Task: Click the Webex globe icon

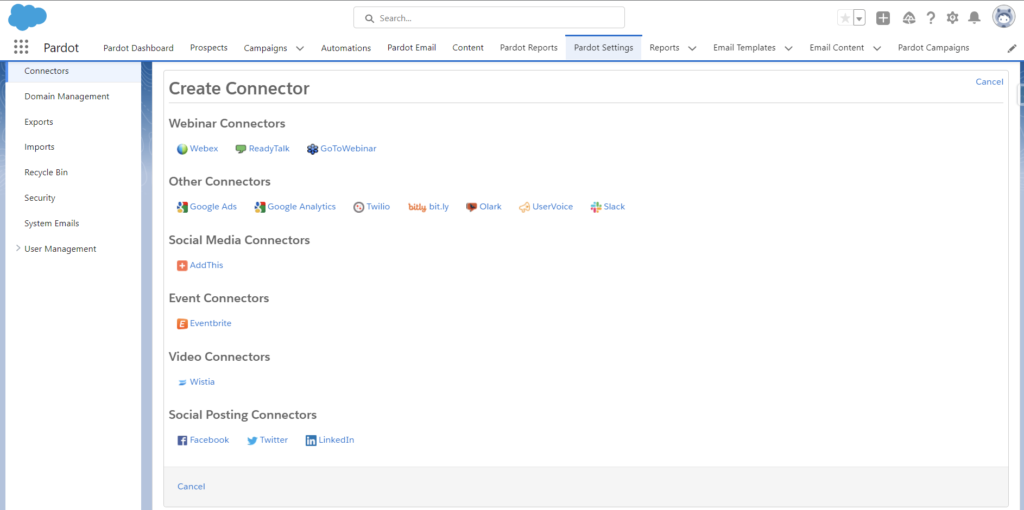Action: click(x=182, y=149)
